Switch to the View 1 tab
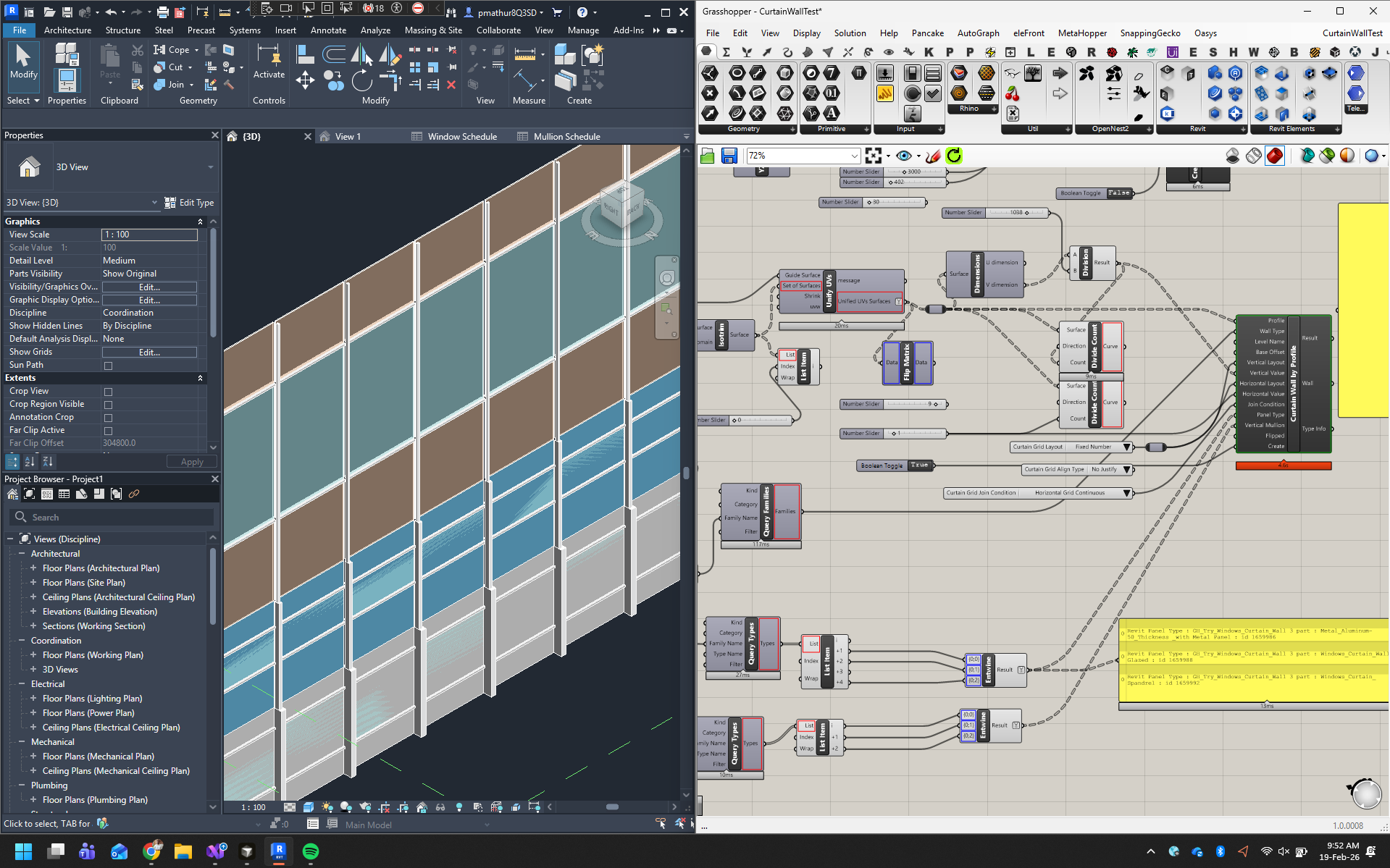The image size is (1390, 868). click(348, 136)
